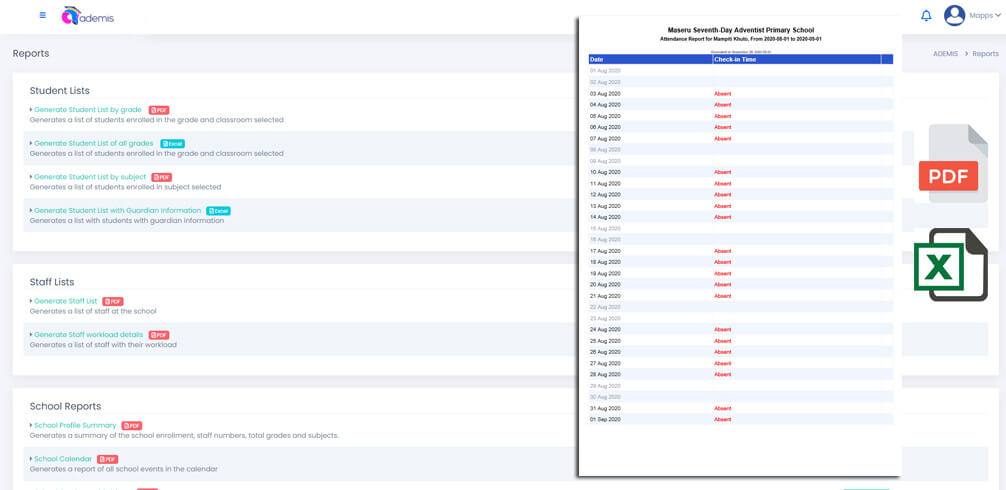The width and height of the screenshot is (1006, 490).
Task: Click the large Excel file icon
Action: (x=950, y=265)
